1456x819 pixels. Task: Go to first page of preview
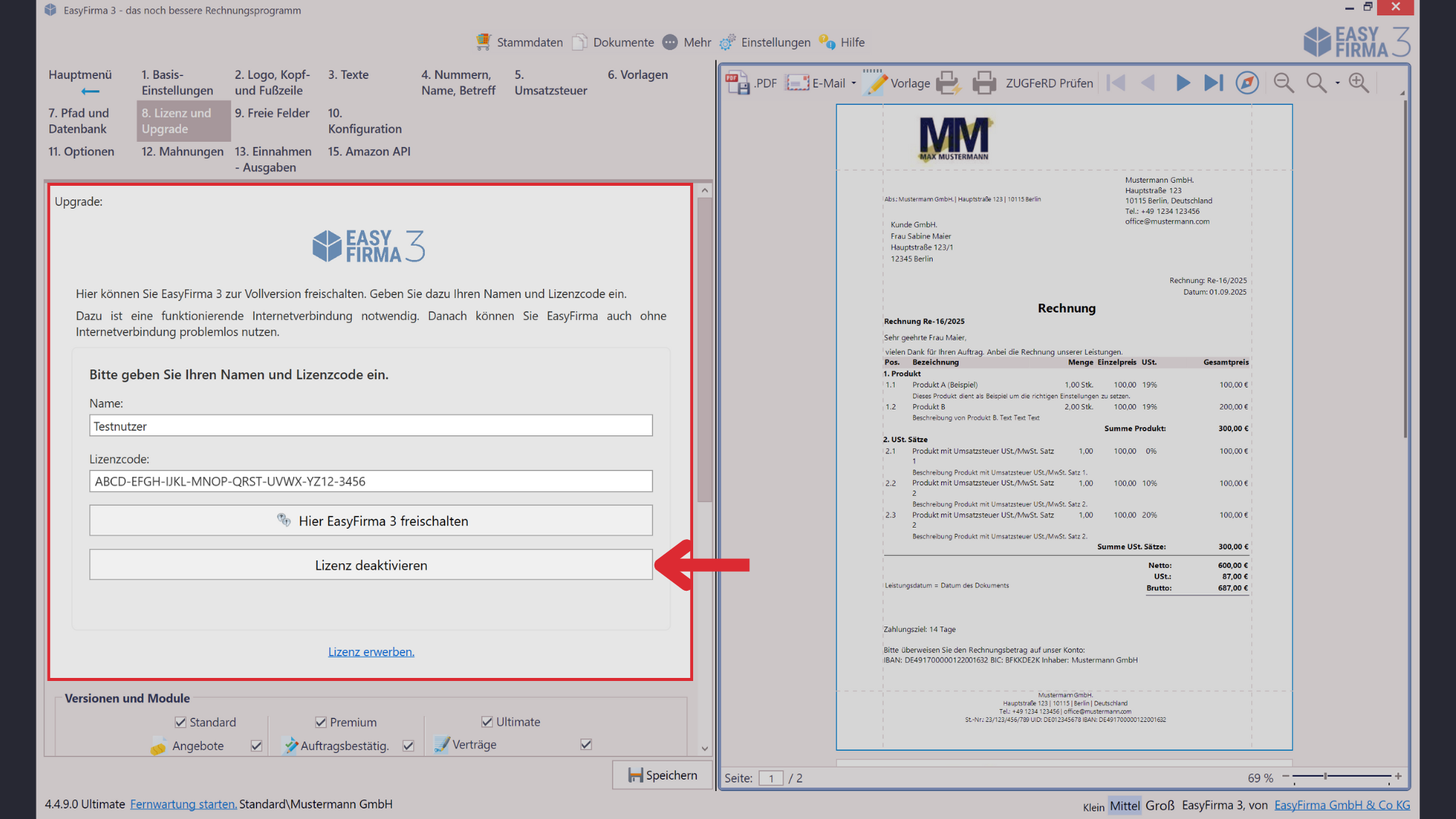[1116, 83]
